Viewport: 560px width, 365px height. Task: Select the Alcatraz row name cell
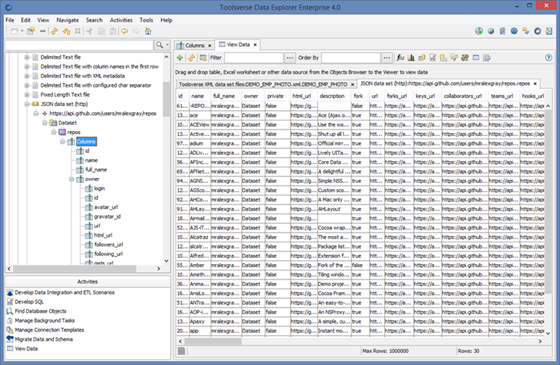199,237
